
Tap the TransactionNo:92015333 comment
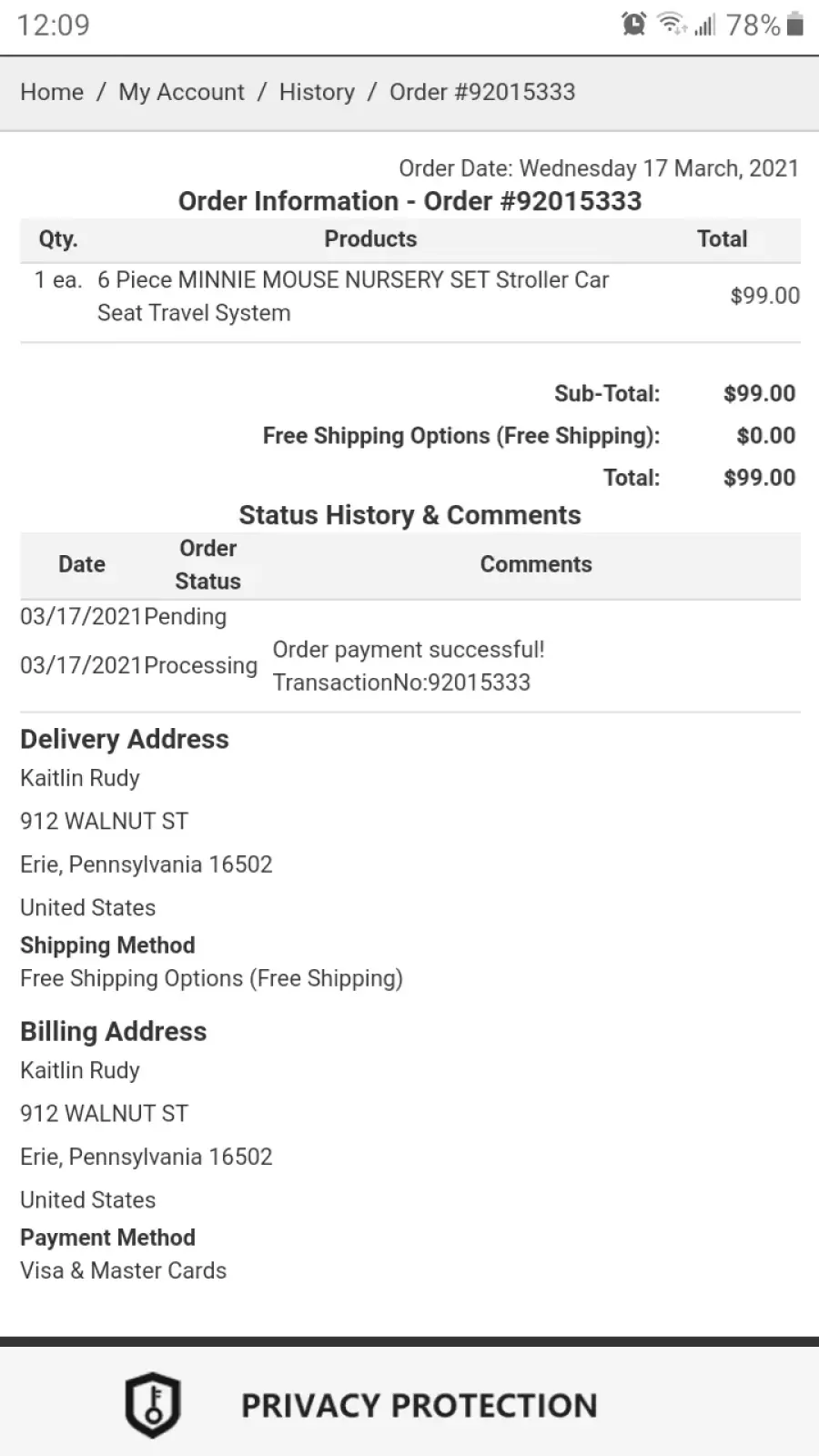point(401,682)
